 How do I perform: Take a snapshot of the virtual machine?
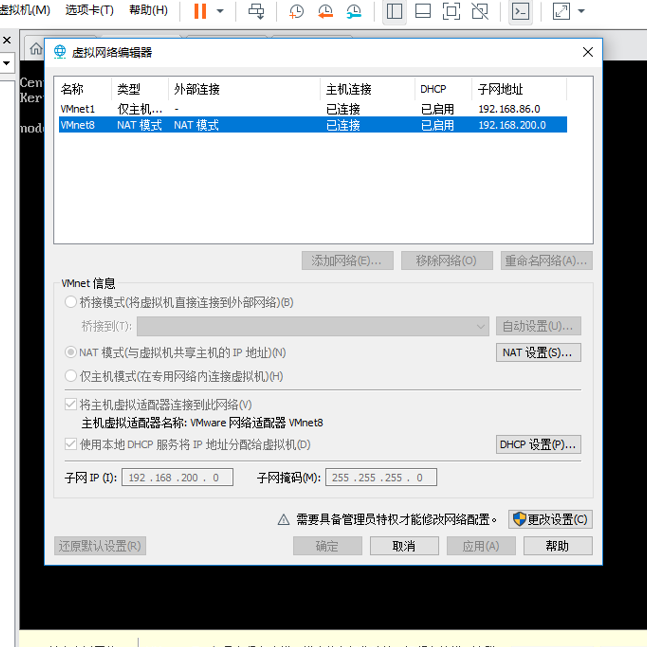[296, 11]
